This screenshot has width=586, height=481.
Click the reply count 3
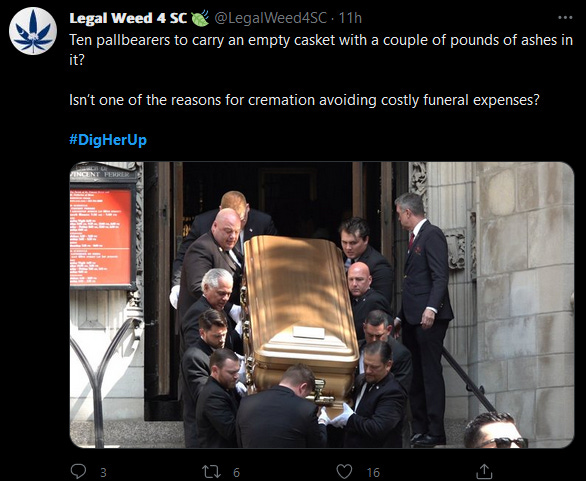click(x=104, y=472)
